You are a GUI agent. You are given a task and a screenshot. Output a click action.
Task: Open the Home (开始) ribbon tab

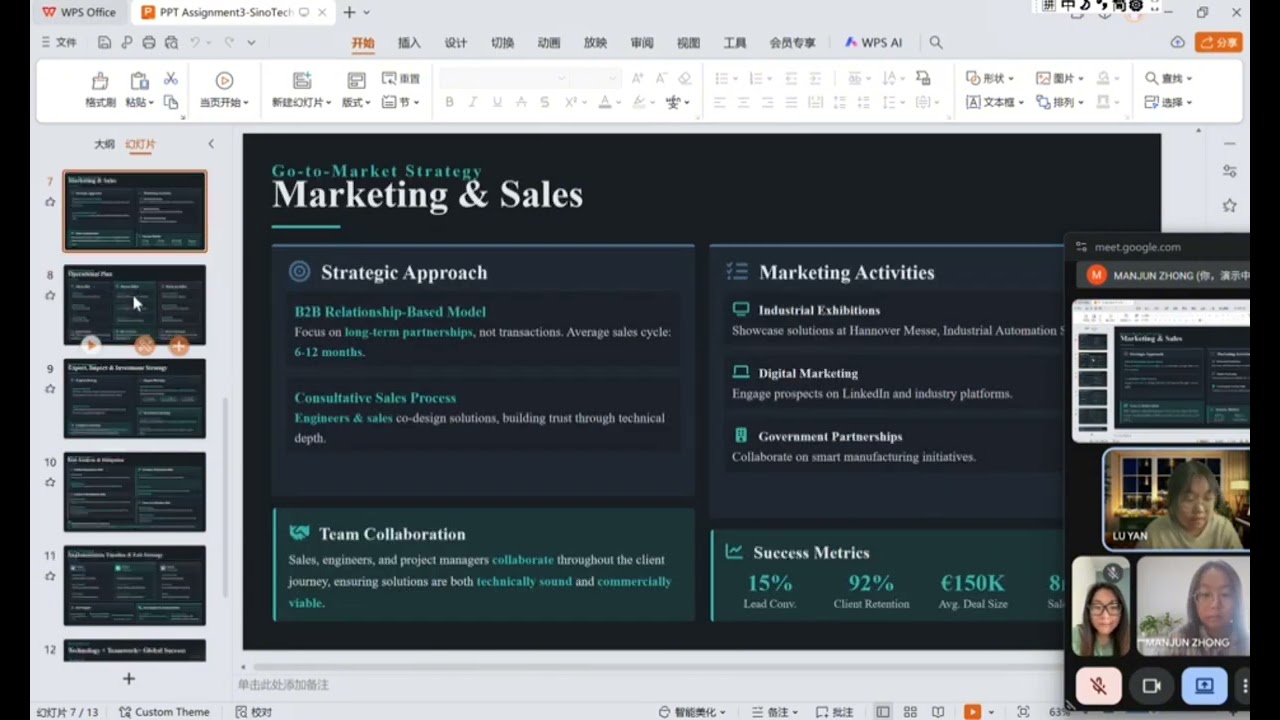point(363,43)
